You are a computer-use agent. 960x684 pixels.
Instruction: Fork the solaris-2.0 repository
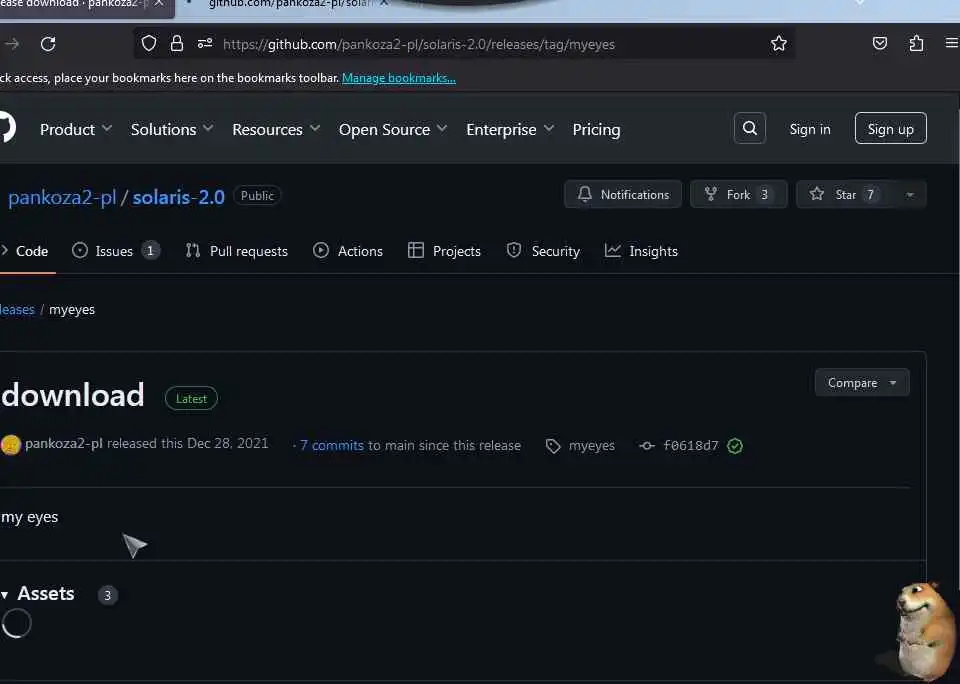click(738, 195)
